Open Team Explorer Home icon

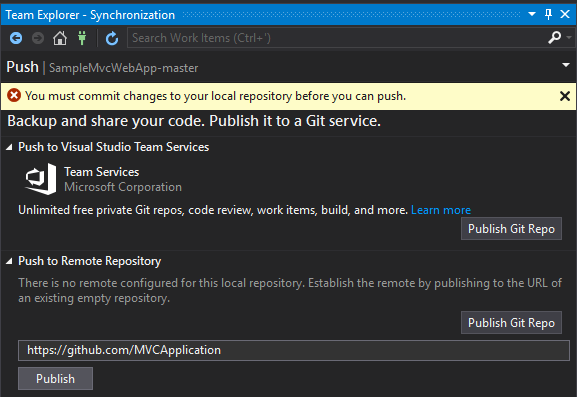coord(60,38)
